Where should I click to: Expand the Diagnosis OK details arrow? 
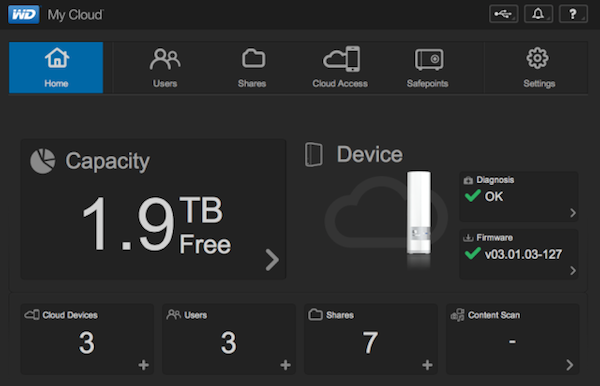point(573,213)
